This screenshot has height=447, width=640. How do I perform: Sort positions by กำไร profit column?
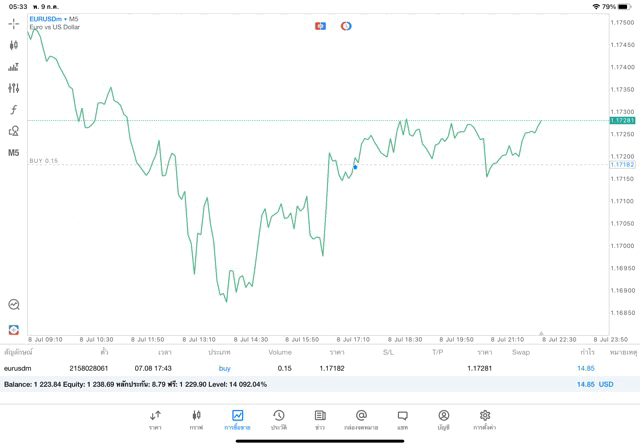pos(586,353)
